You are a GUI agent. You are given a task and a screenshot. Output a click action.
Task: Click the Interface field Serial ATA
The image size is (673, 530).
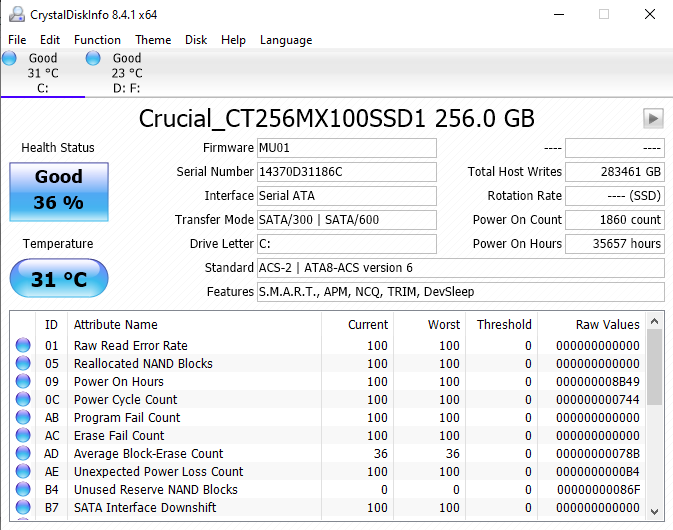[347, 196]
